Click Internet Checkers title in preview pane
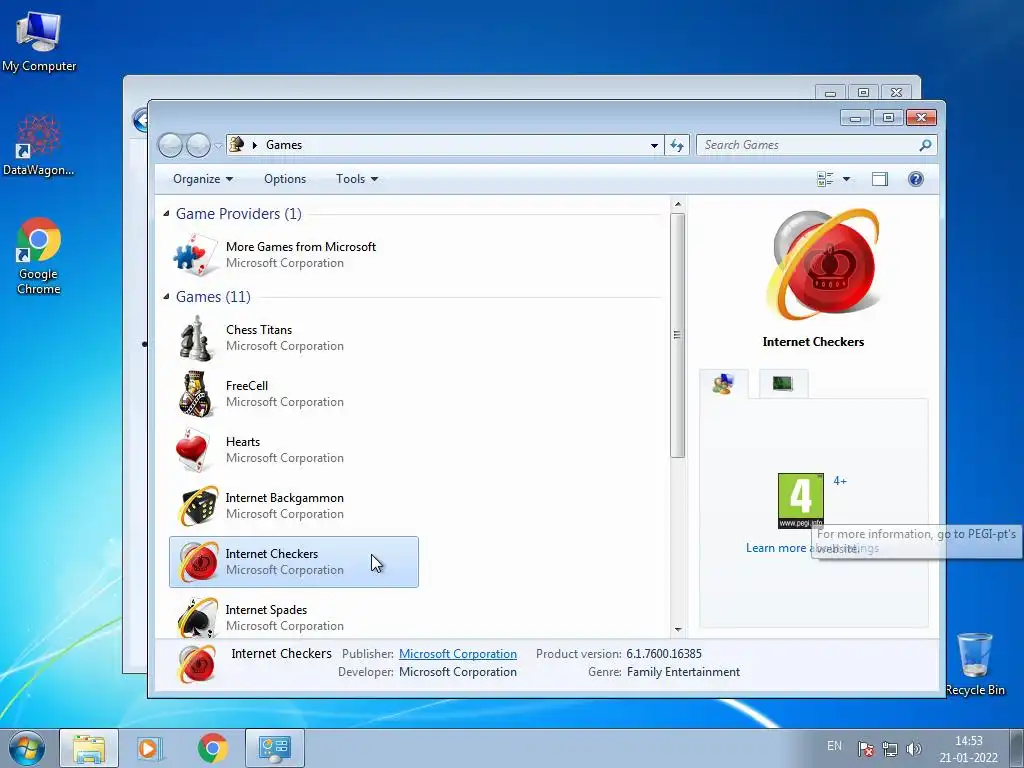Image resolution: width=1024 pixels, height=768 pixels. (813, 342)
